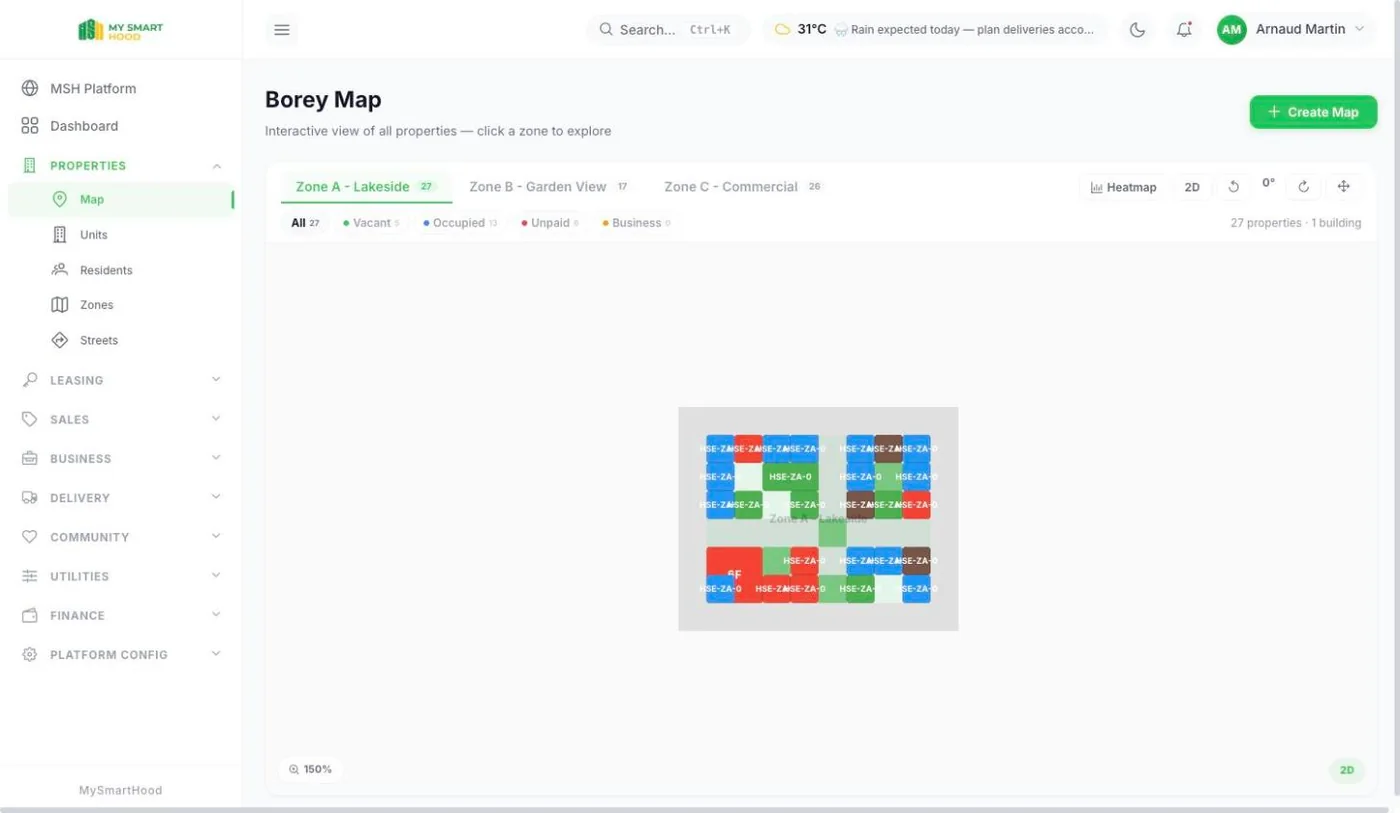Click the four-arrow pan map icon

point(1344,187)
